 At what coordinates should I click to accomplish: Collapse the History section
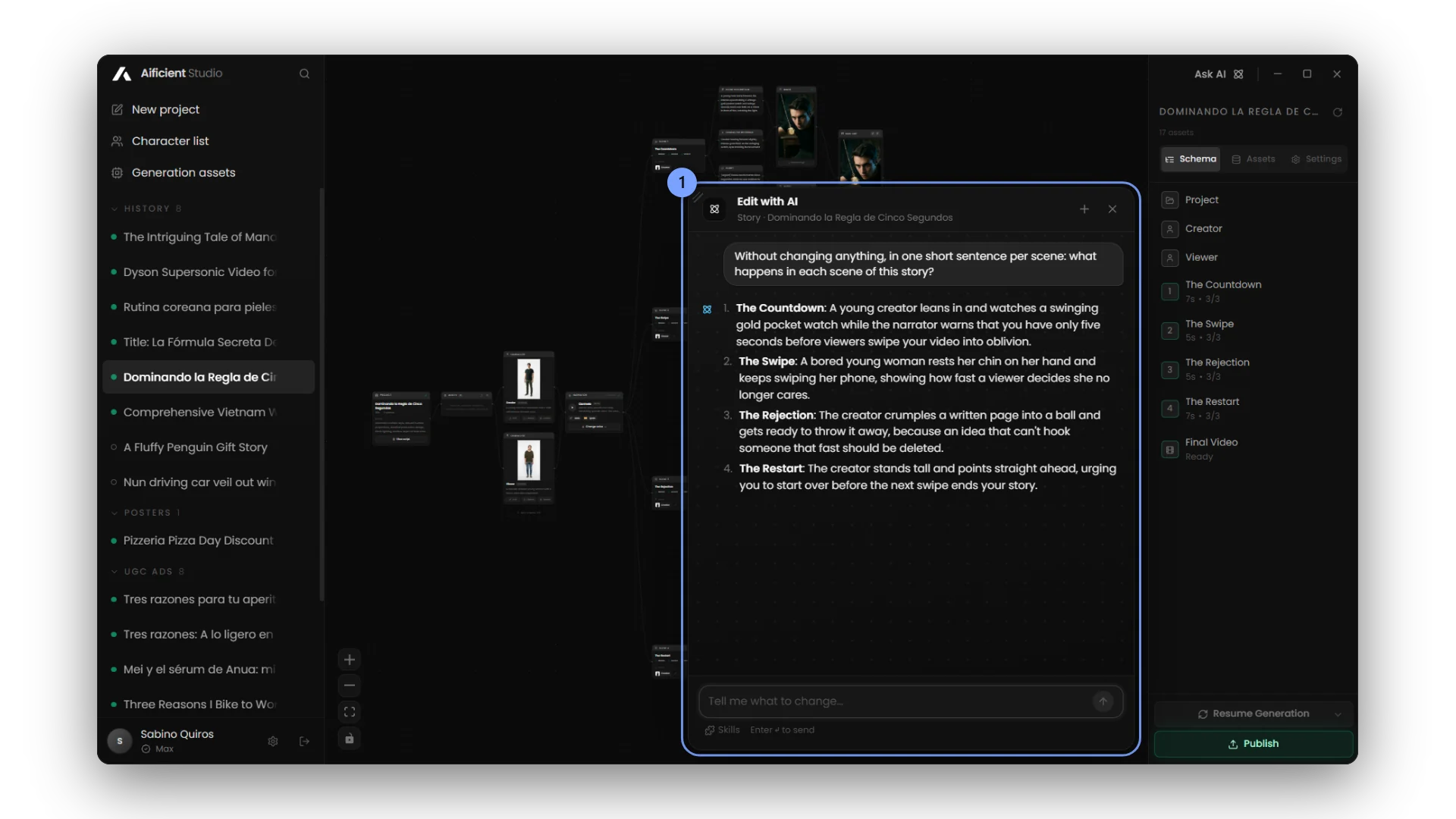click(x=147, y=209)
